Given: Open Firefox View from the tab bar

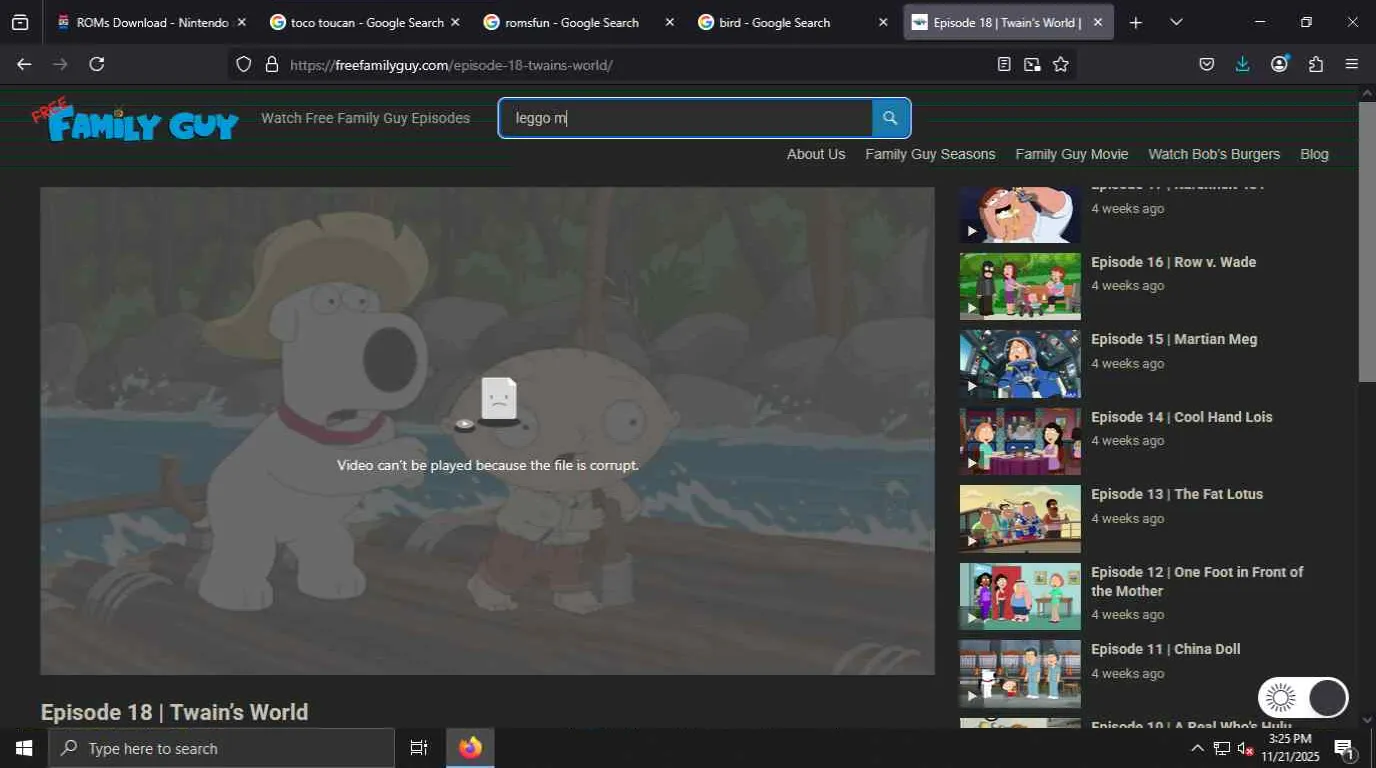Looking at the screenshot, I should pos(20,22).
